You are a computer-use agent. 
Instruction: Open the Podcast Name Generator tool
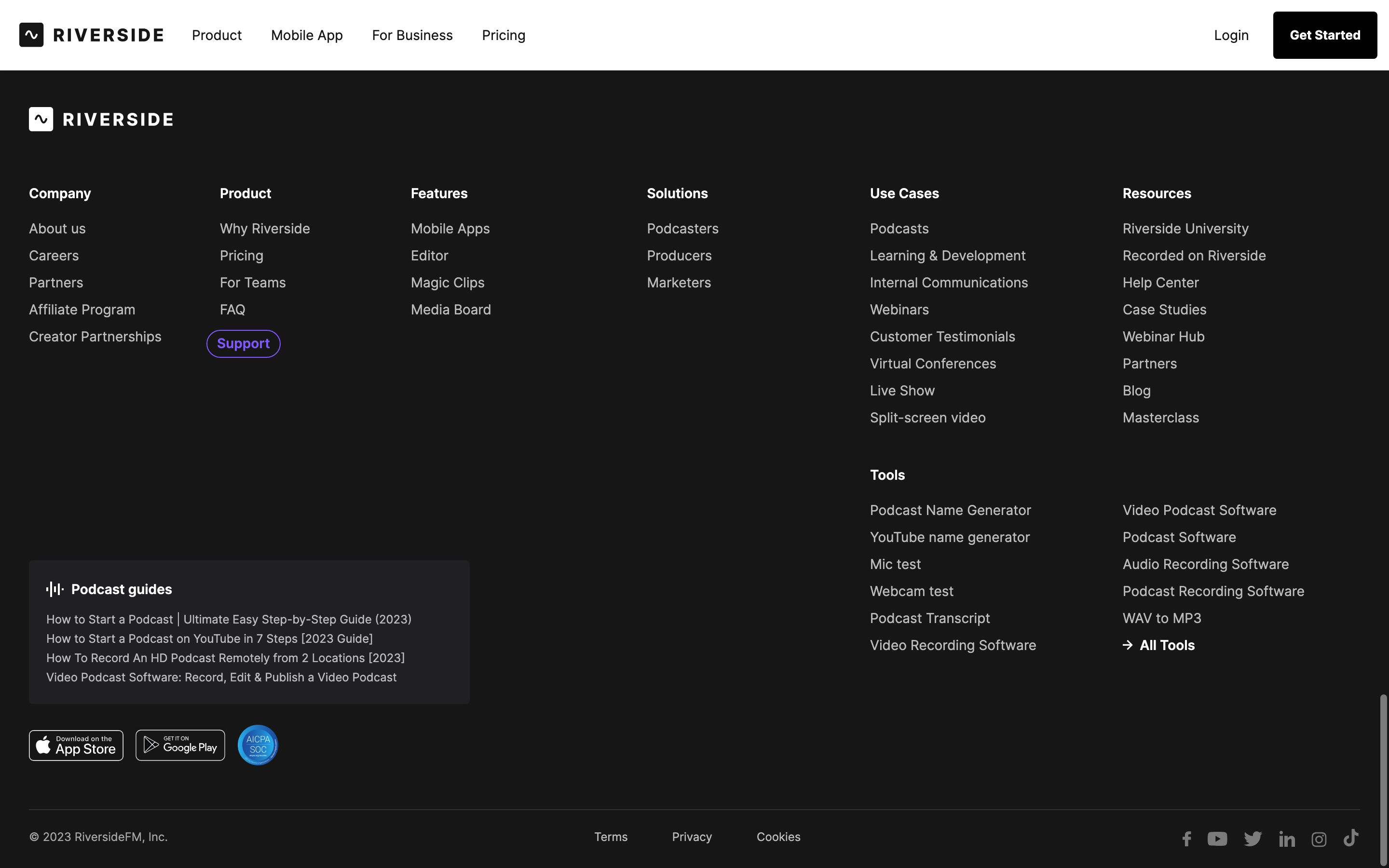(x=950, y=510)
